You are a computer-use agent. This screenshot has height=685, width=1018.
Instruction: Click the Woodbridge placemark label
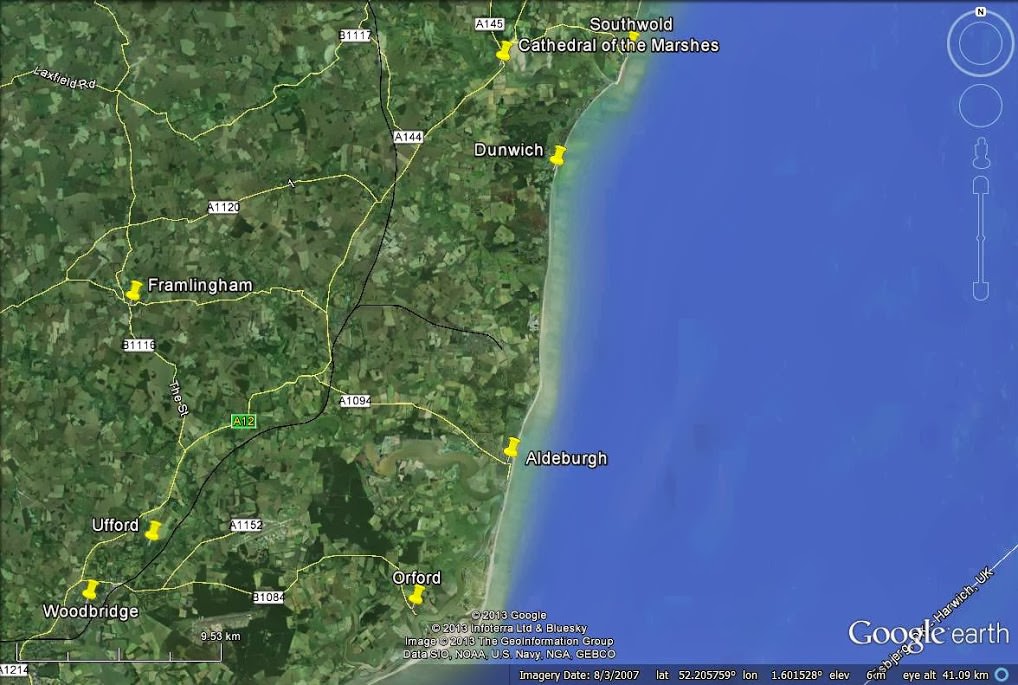[x=90, y=611]
